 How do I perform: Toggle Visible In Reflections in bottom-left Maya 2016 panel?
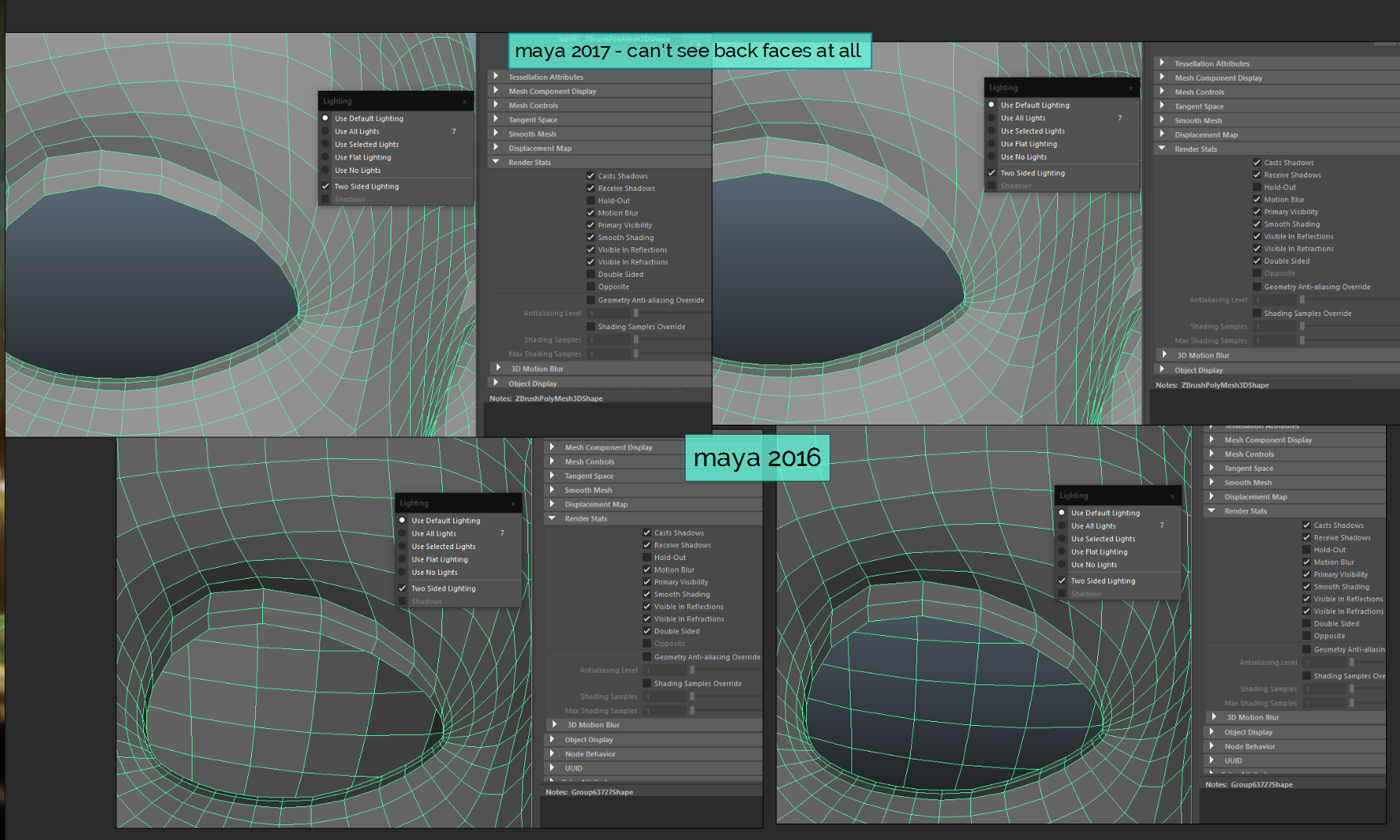[647, 606]
